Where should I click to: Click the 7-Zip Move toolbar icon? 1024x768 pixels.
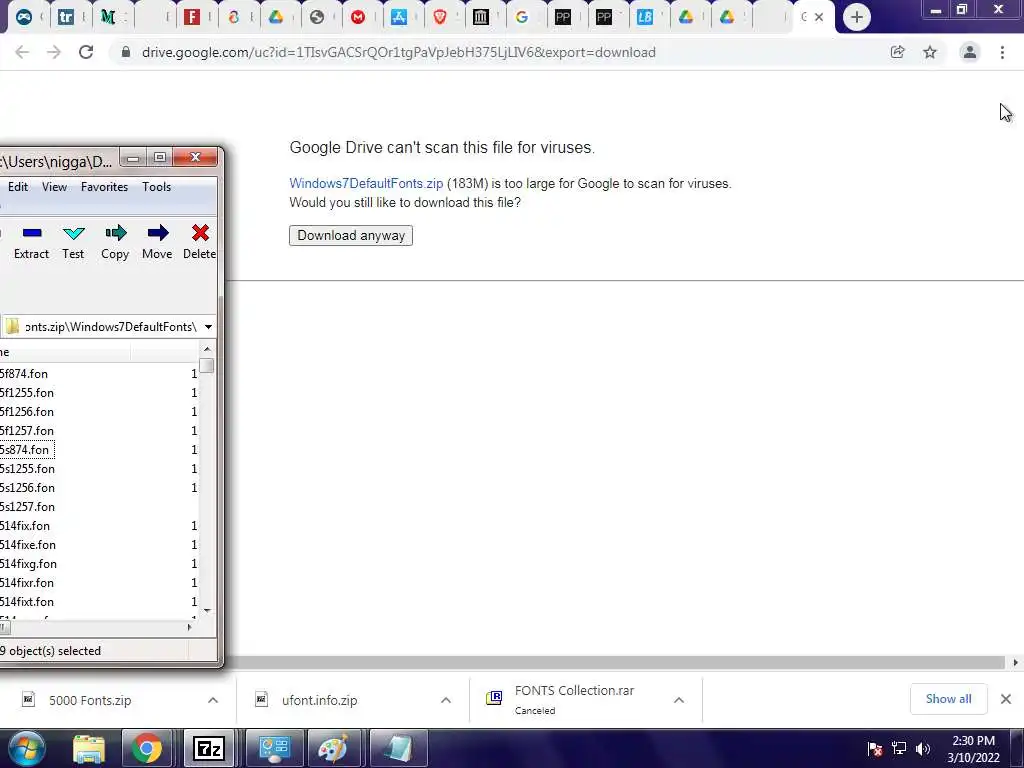(x=157, y=233)
